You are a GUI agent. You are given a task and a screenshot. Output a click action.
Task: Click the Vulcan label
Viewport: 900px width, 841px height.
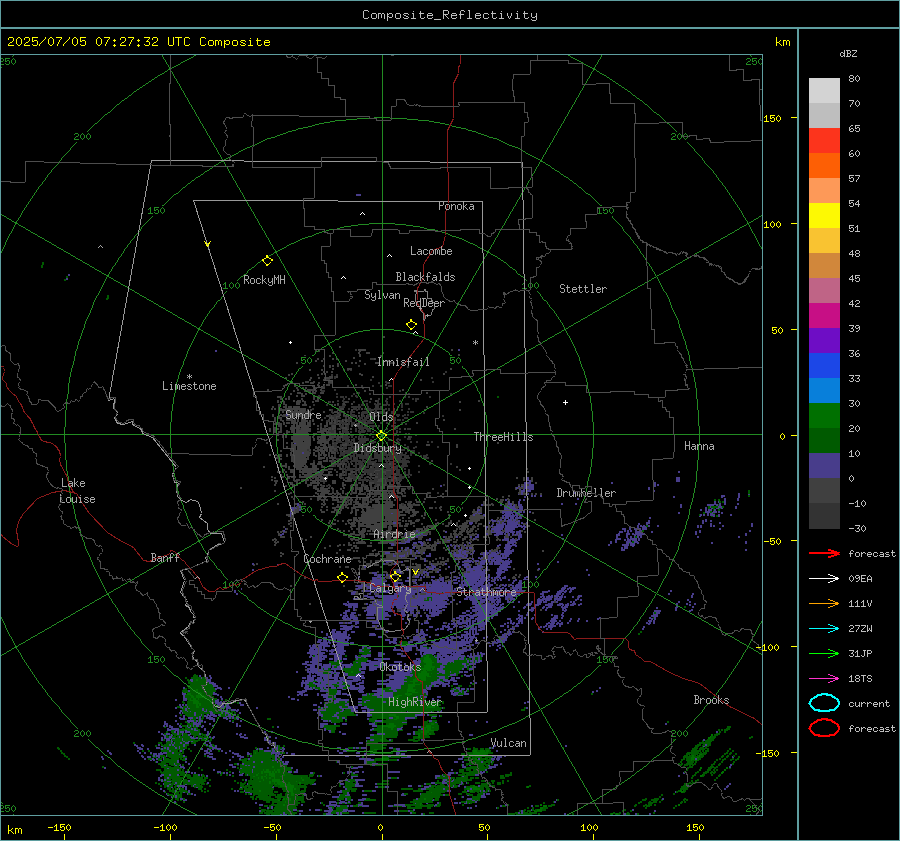tap(509, 743)
